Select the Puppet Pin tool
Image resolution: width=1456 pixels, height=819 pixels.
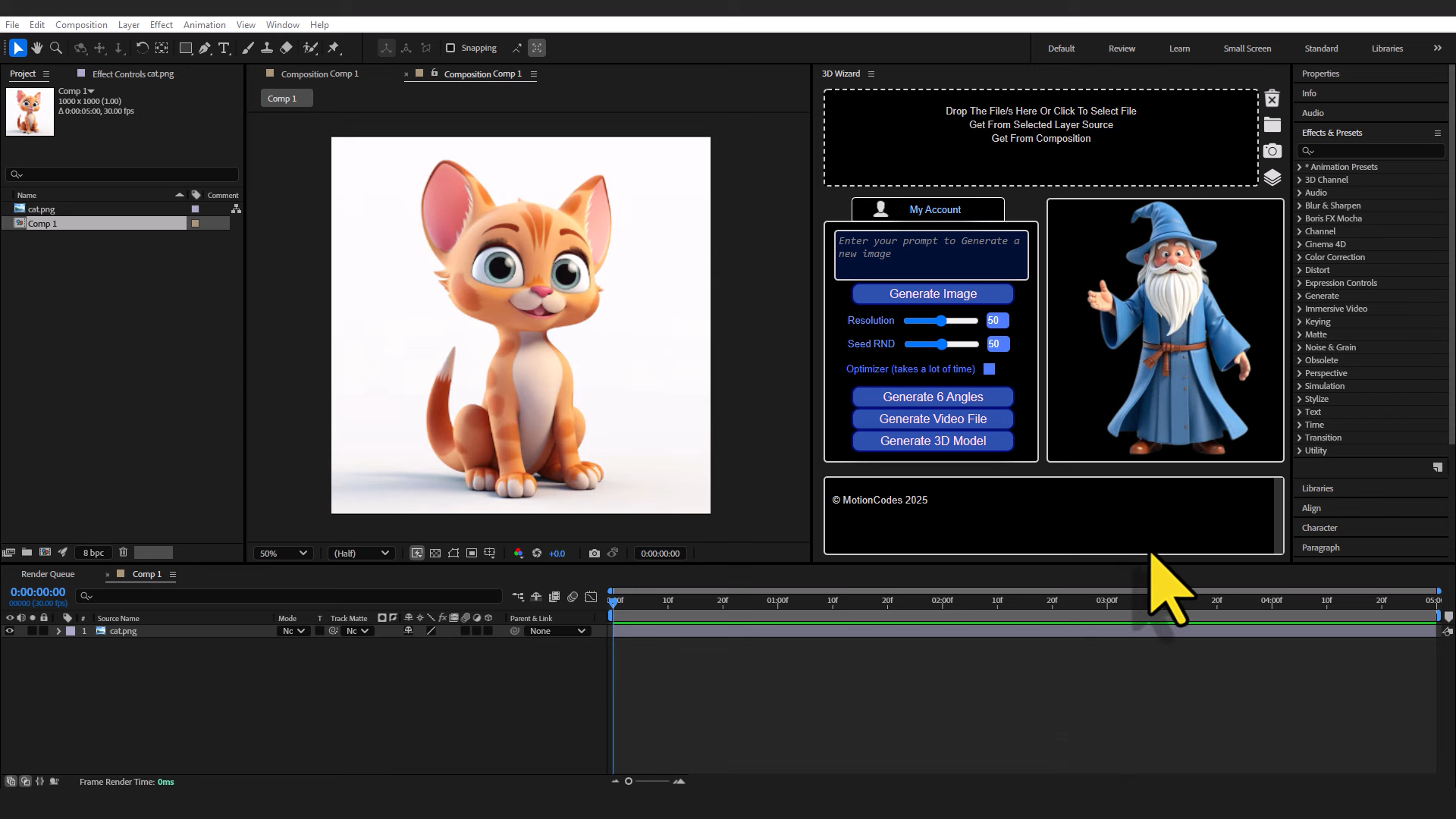pyautogui.click(x=334, y=48)
